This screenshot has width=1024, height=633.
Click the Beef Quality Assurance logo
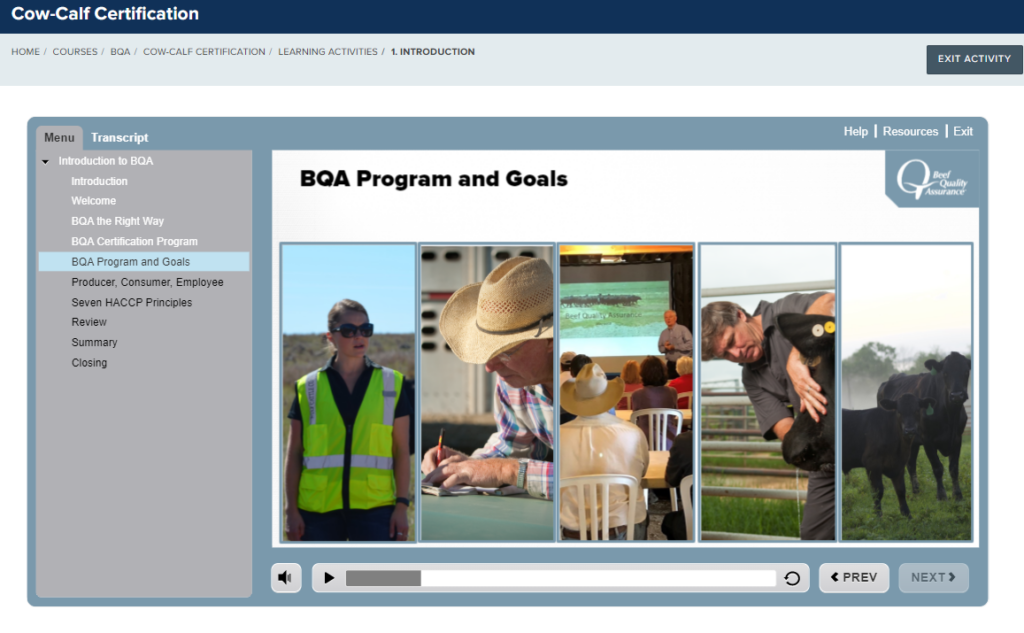point(932,179)
